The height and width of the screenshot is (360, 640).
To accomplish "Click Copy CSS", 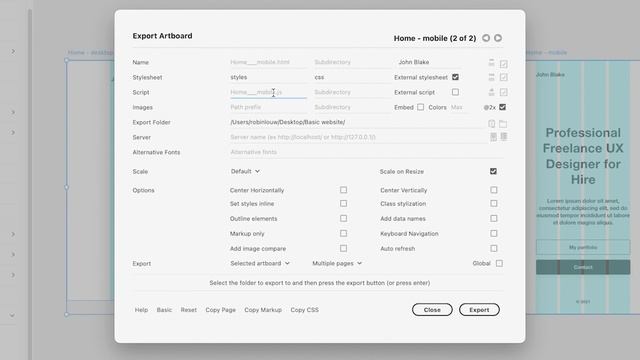I will click(x=304, y=310).
